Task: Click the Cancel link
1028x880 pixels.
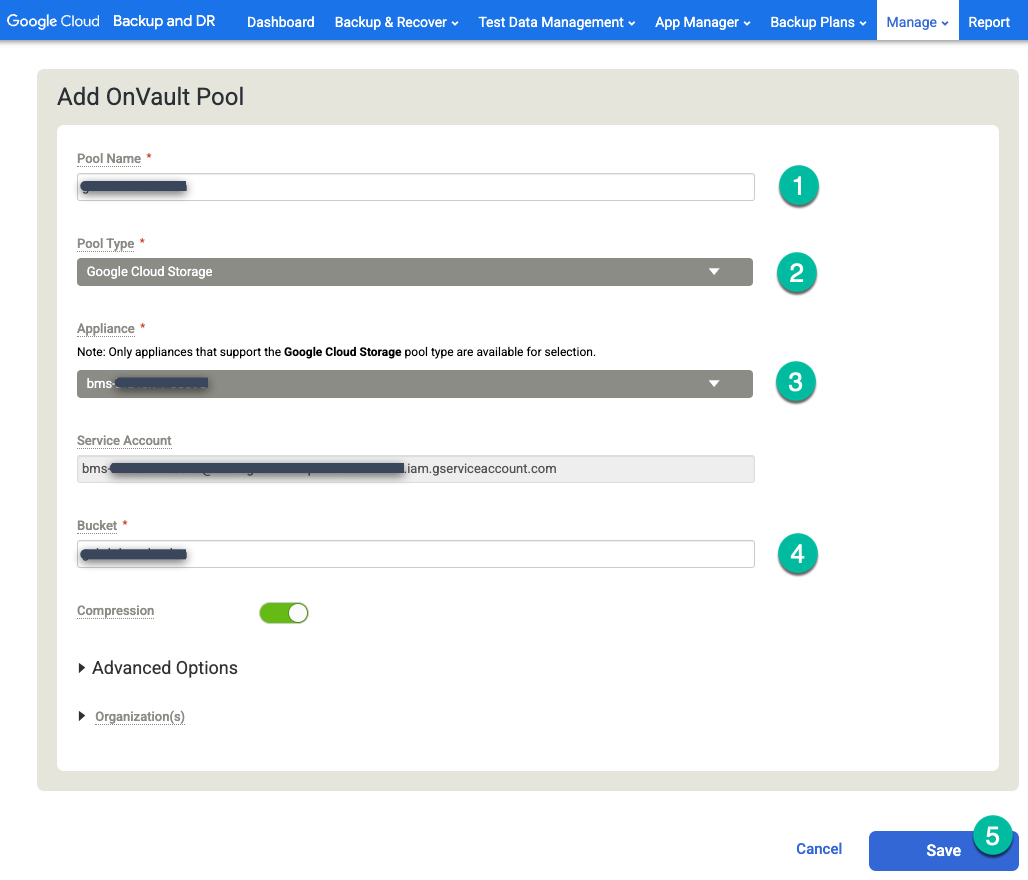Action: coord(818,848)
